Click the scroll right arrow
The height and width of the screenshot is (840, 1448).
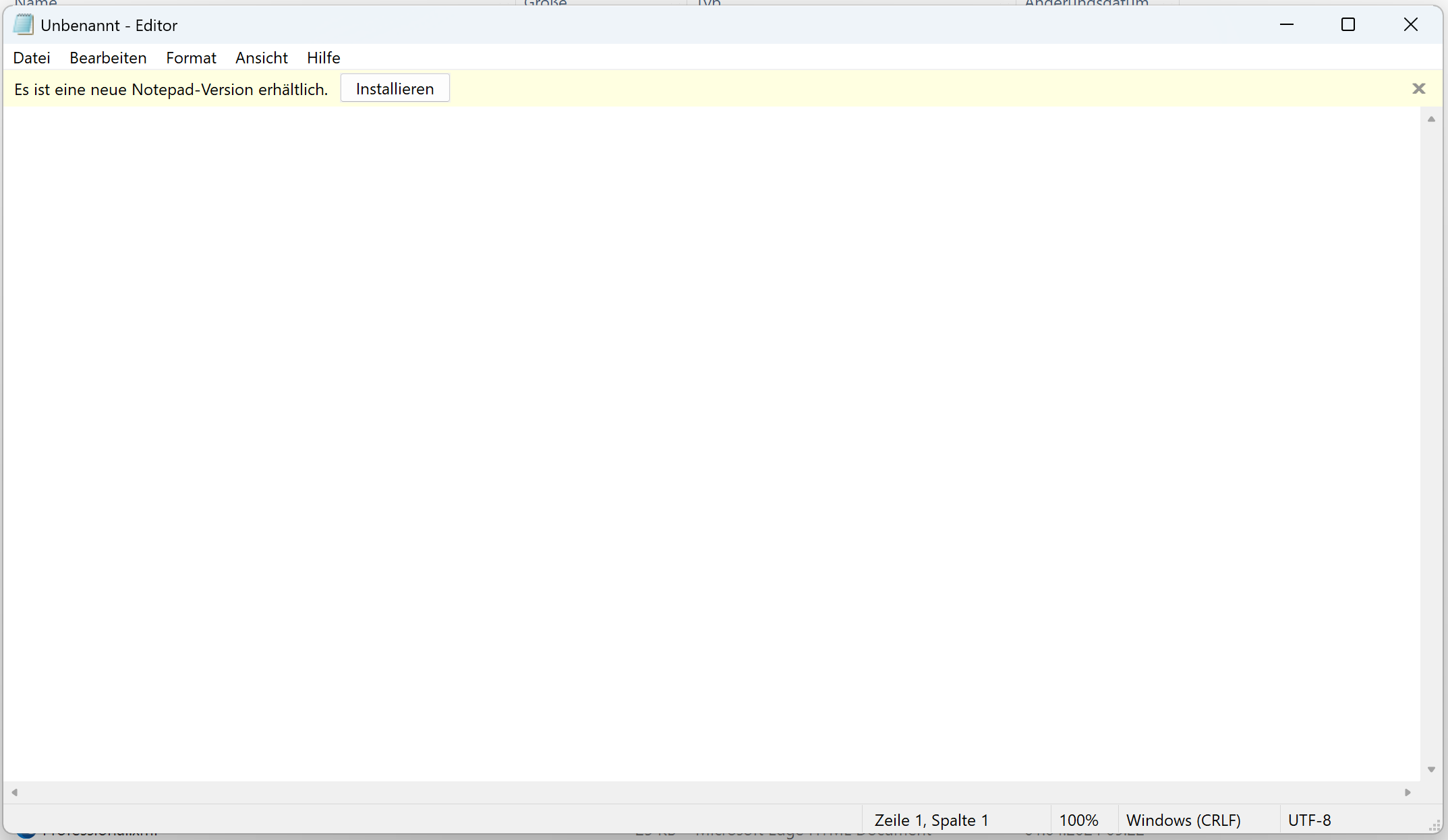click(1408, 792)
